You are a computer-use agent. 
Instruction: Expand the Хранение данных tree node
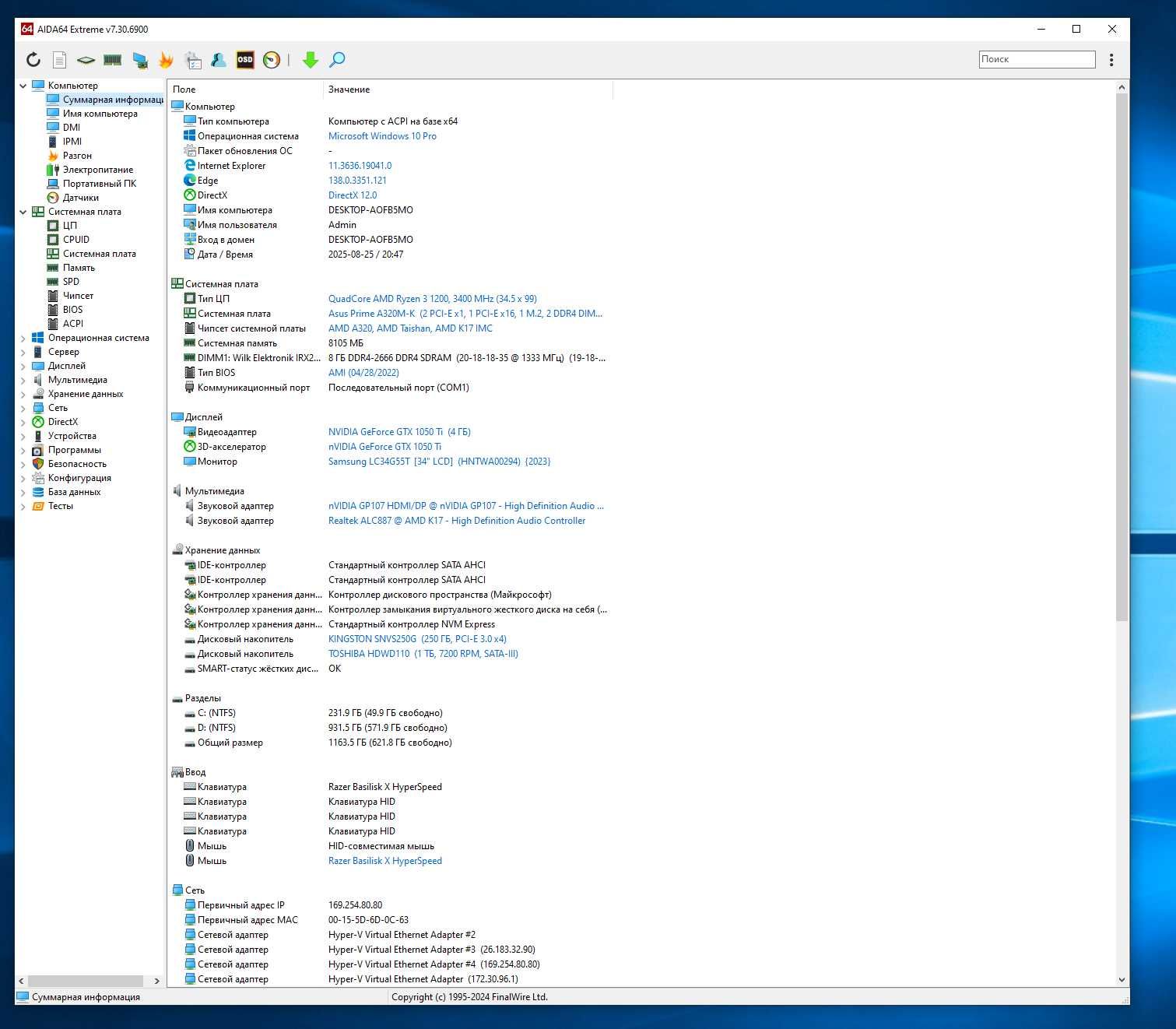coord(23,394)
